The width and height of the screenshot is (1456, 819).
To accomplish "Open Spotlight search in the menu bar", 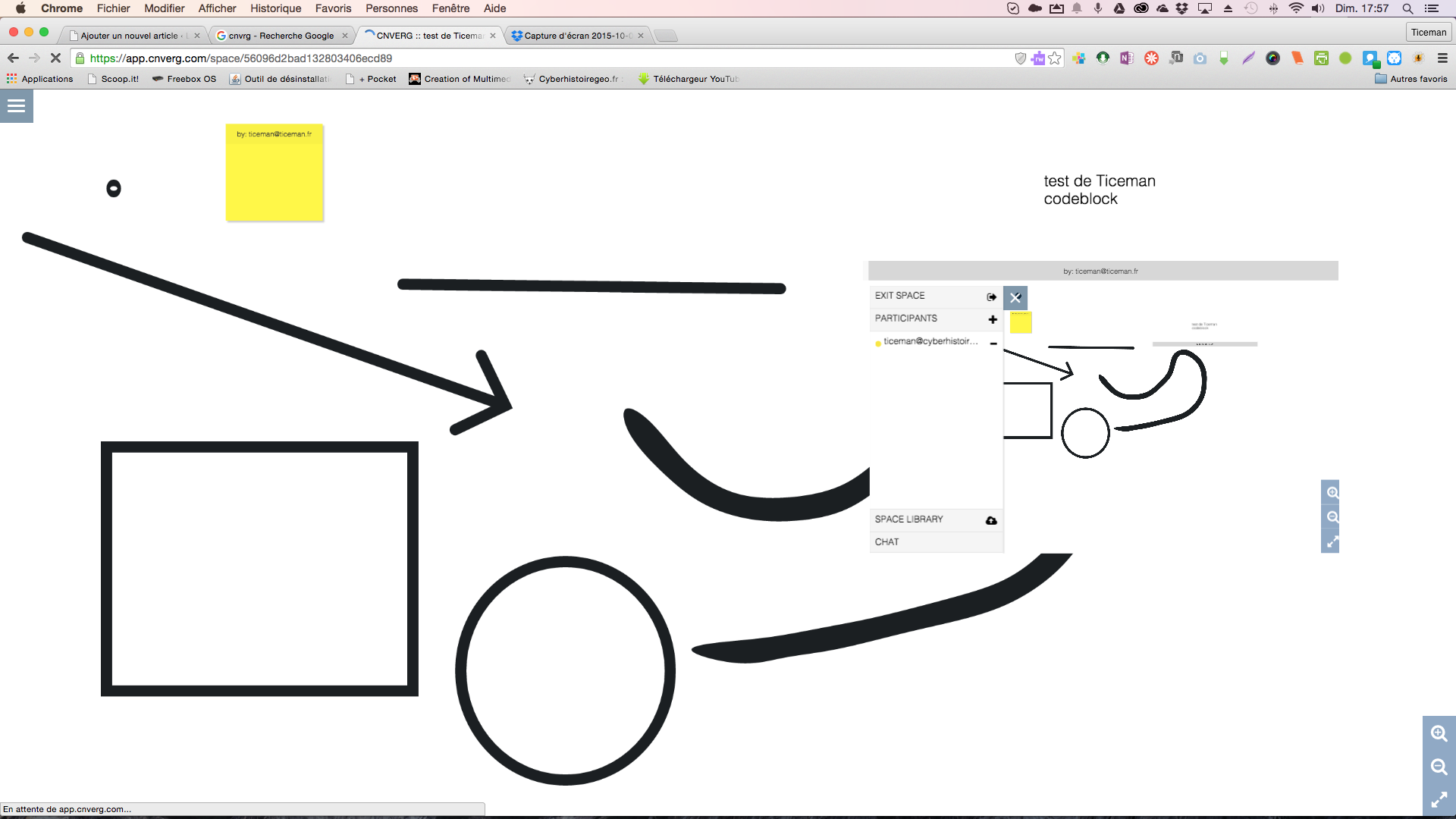I will [x=1407, y=8].
